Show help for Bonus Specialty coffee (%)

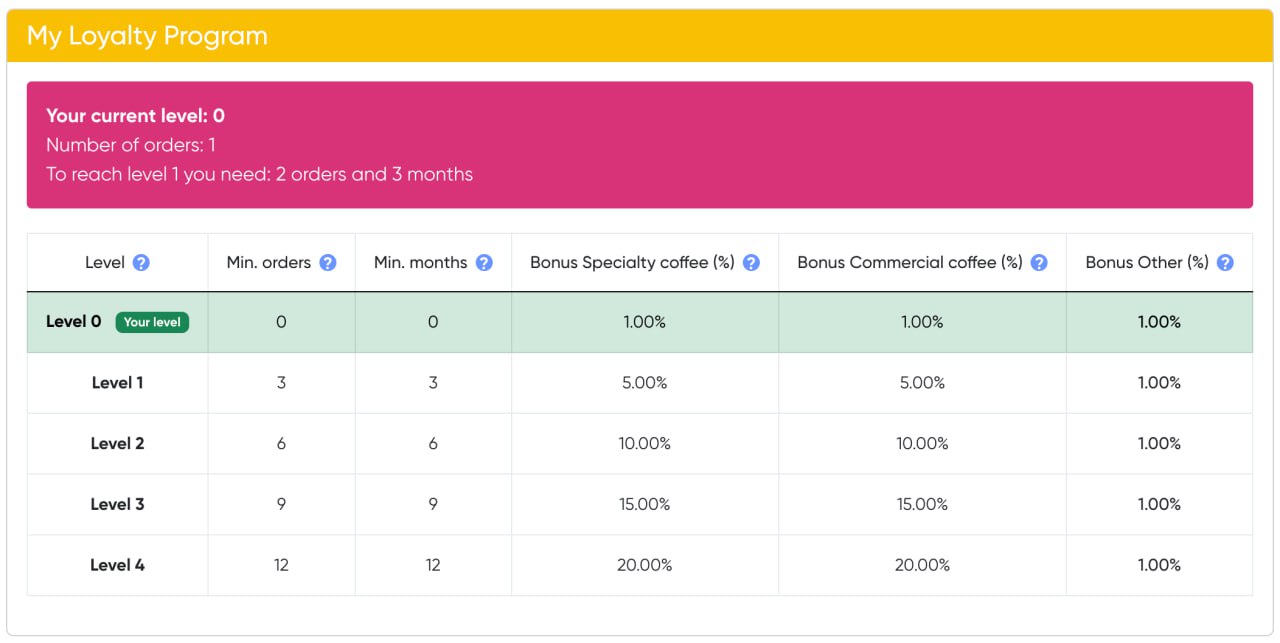tap(752, 263)
